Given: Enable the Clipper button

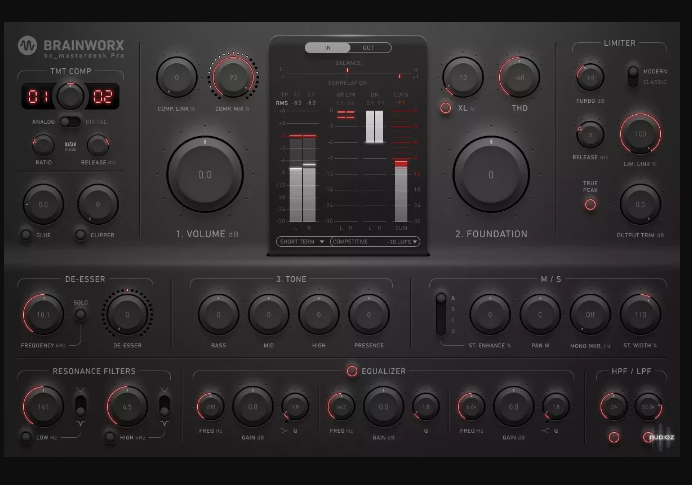Looking at the screenshot, I should click(x=80, y=235).
